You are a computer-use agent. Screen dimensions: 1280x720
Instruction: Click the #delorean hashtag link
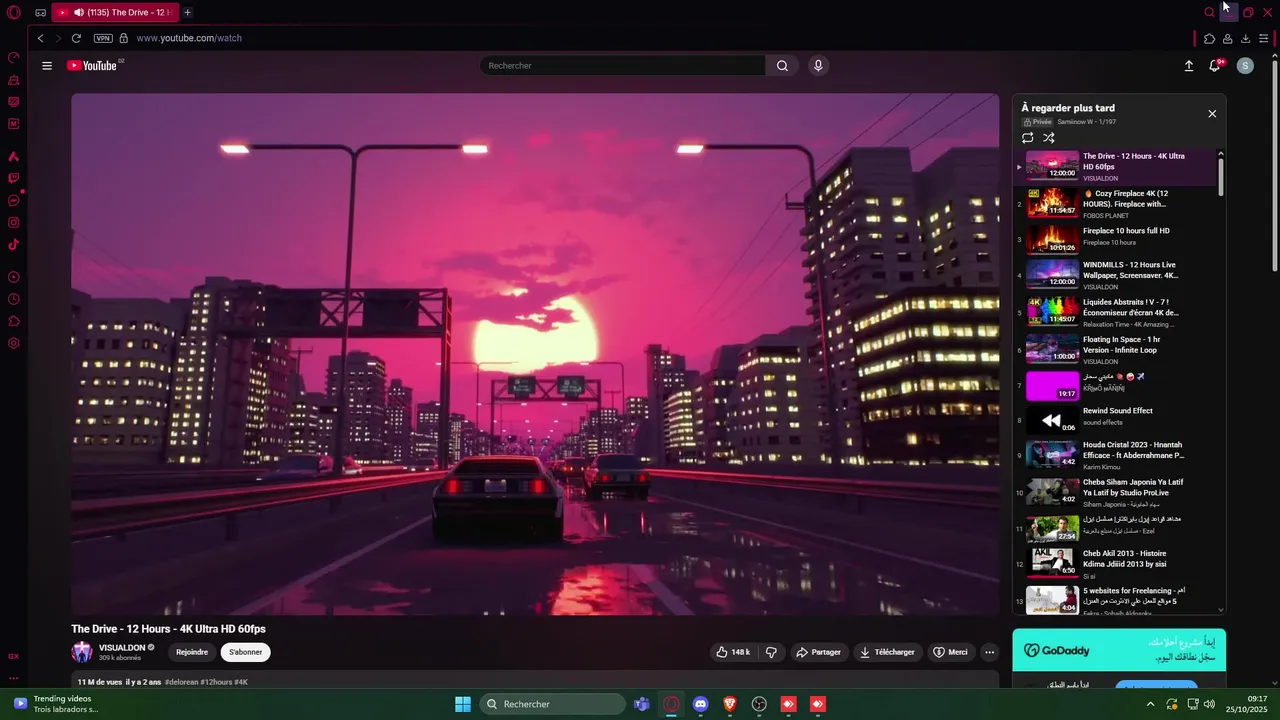click(181, 682)
